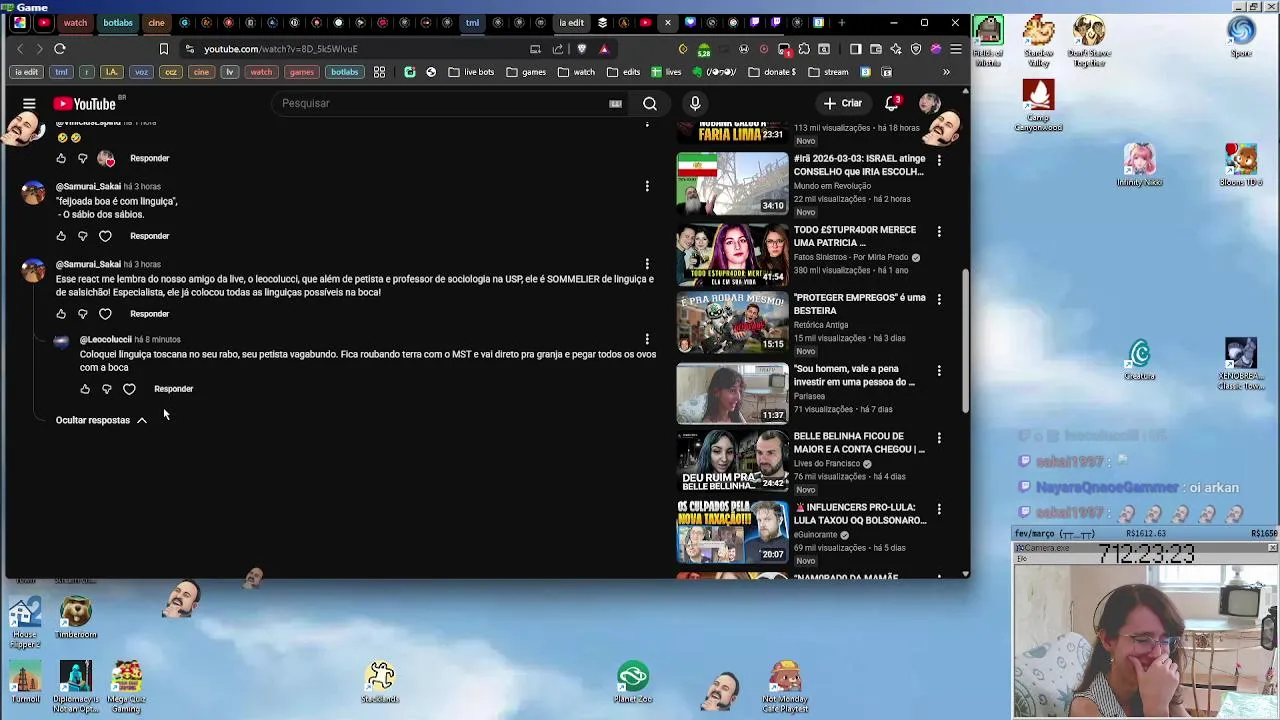
Task: Open "PROTEGER EMPREGOS" video thumbnail
Action: click(x=732, y=322)
